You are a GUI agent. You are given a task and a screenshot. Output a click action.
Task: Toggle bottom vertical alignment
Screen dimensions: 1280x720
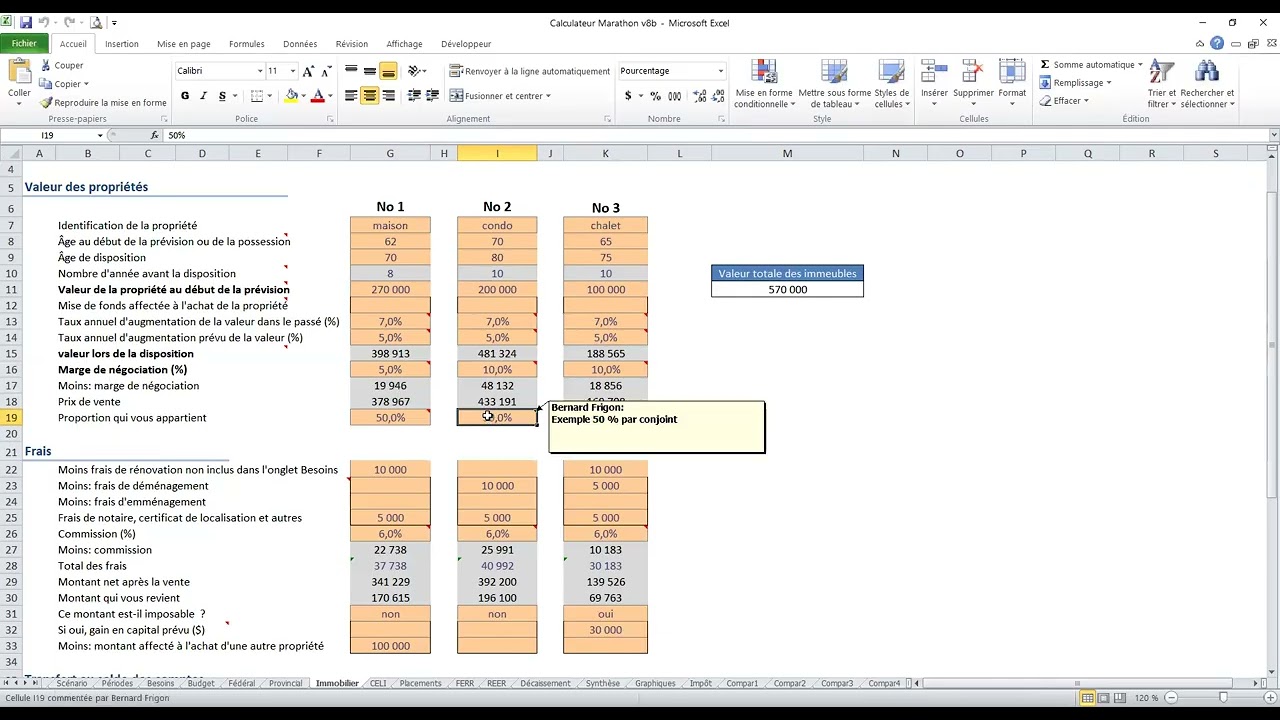point(389,71)
